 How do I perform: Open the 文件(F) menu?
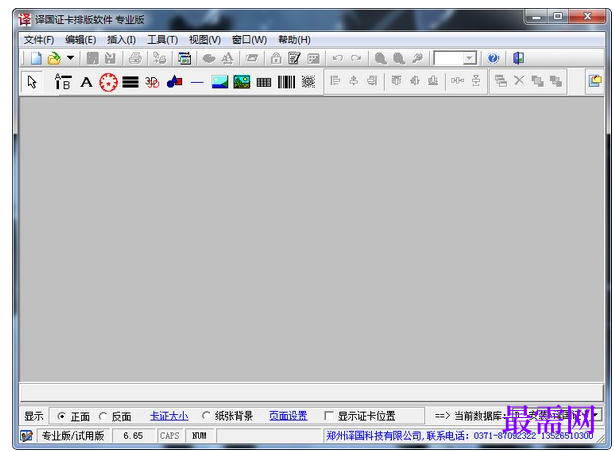38,40
